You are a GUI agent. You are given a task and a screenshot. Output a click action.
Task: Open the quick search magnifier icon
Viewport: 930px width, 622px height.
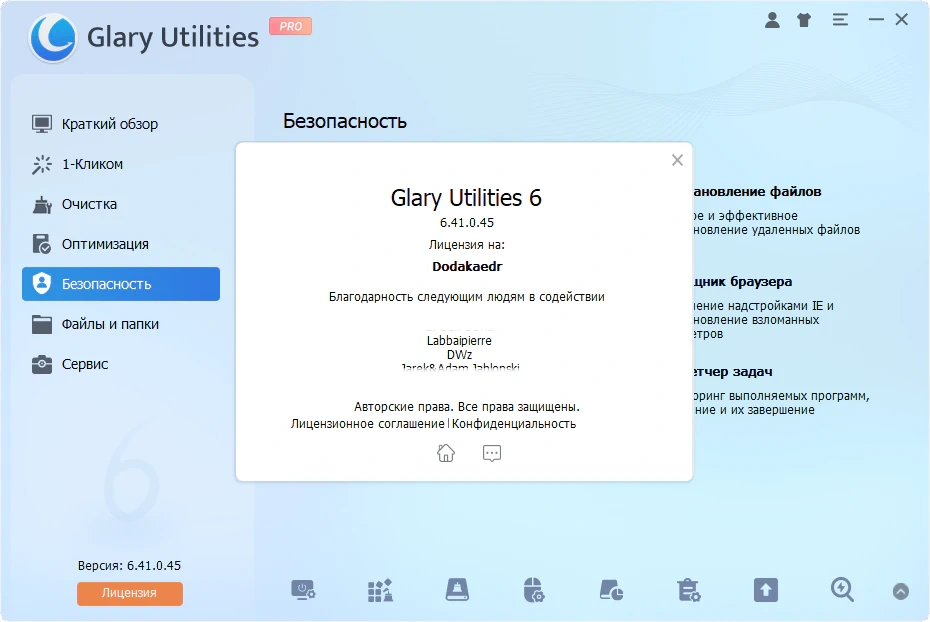[x=842, y=591]
